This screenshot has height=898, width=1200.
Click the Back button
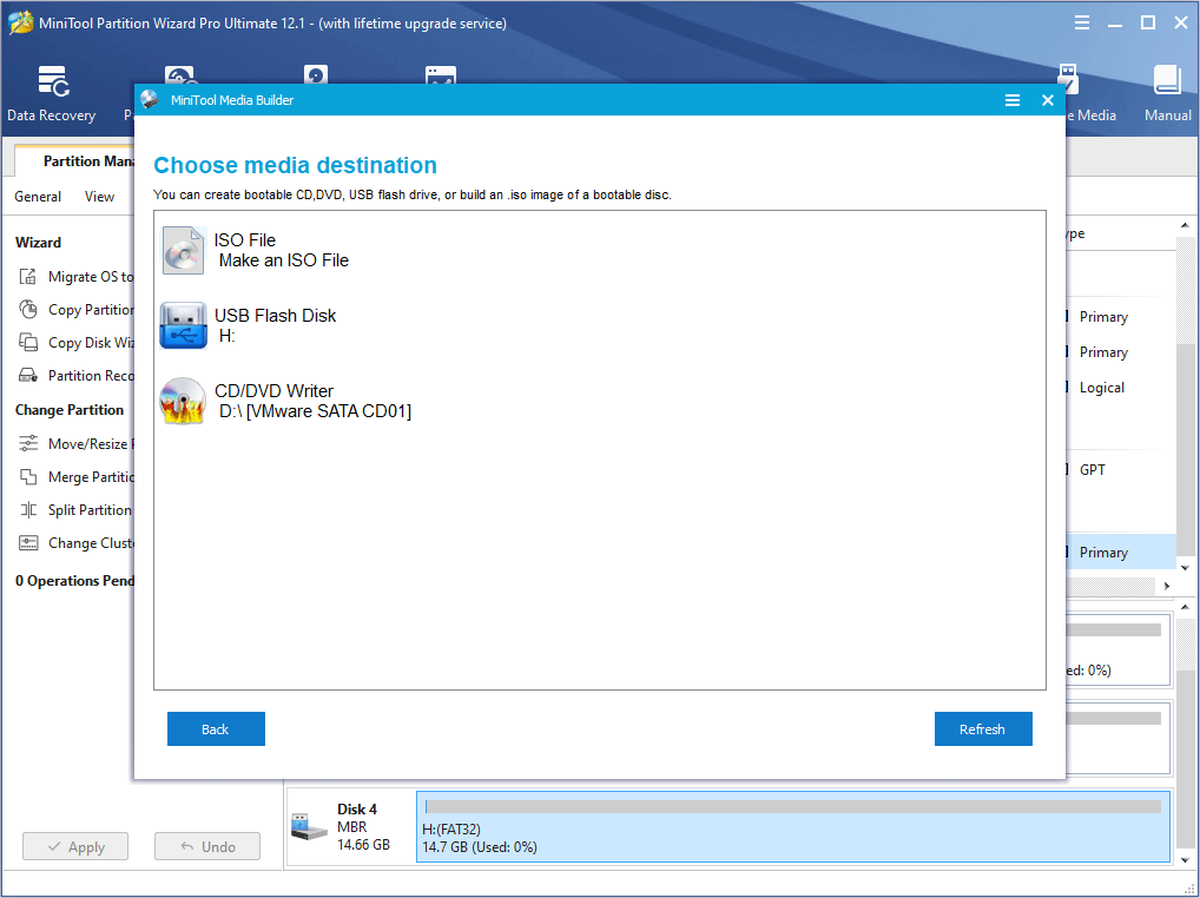(216, 729)
